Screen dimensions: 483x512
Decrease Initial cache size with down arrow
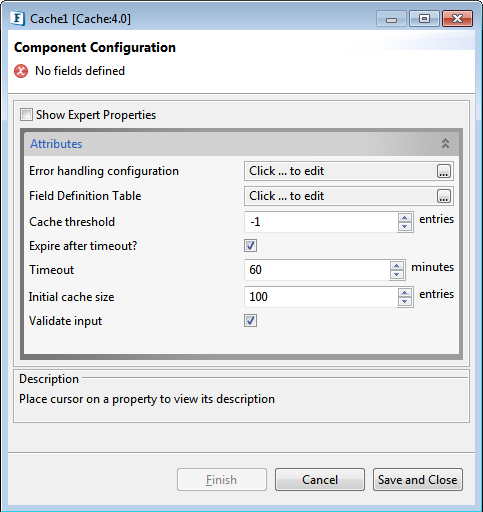click(x=405, y=301)
